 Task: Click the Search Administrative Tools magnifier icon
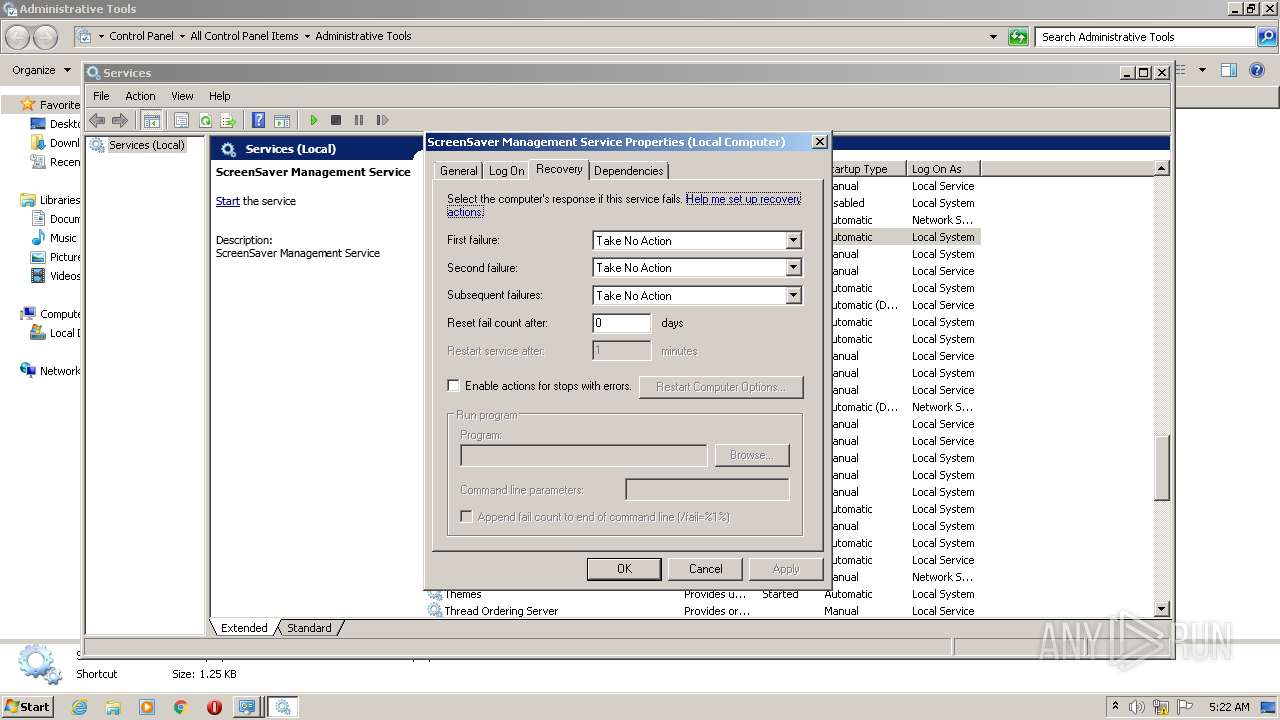(1266, 37)
